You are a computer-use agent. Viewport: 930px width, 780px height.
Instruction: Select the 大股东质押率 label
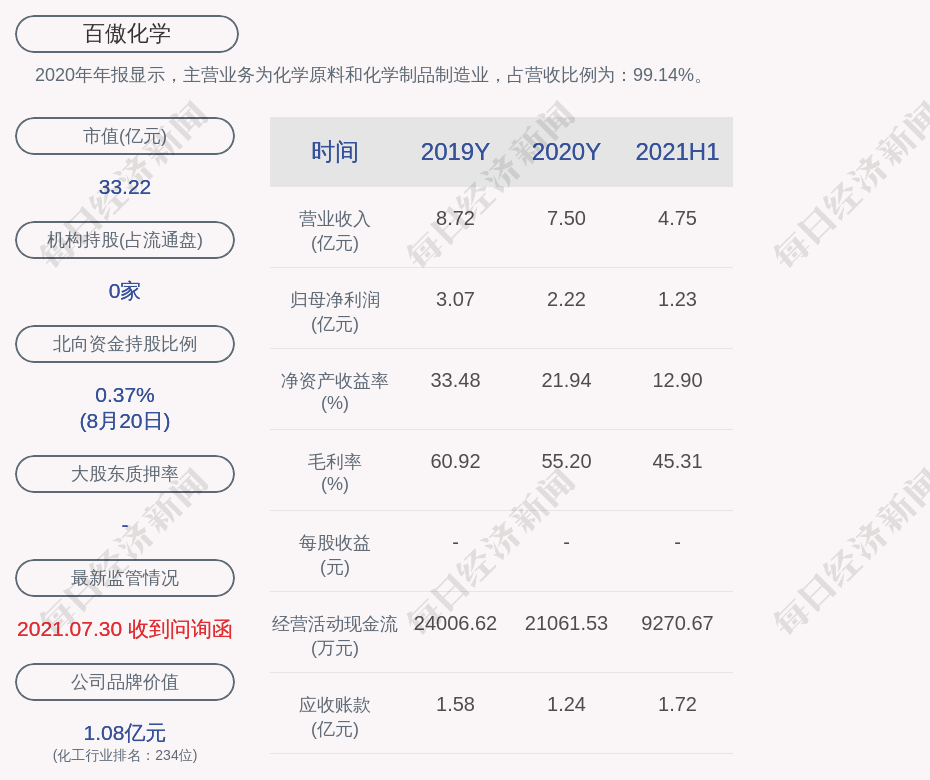pos(125,474)
